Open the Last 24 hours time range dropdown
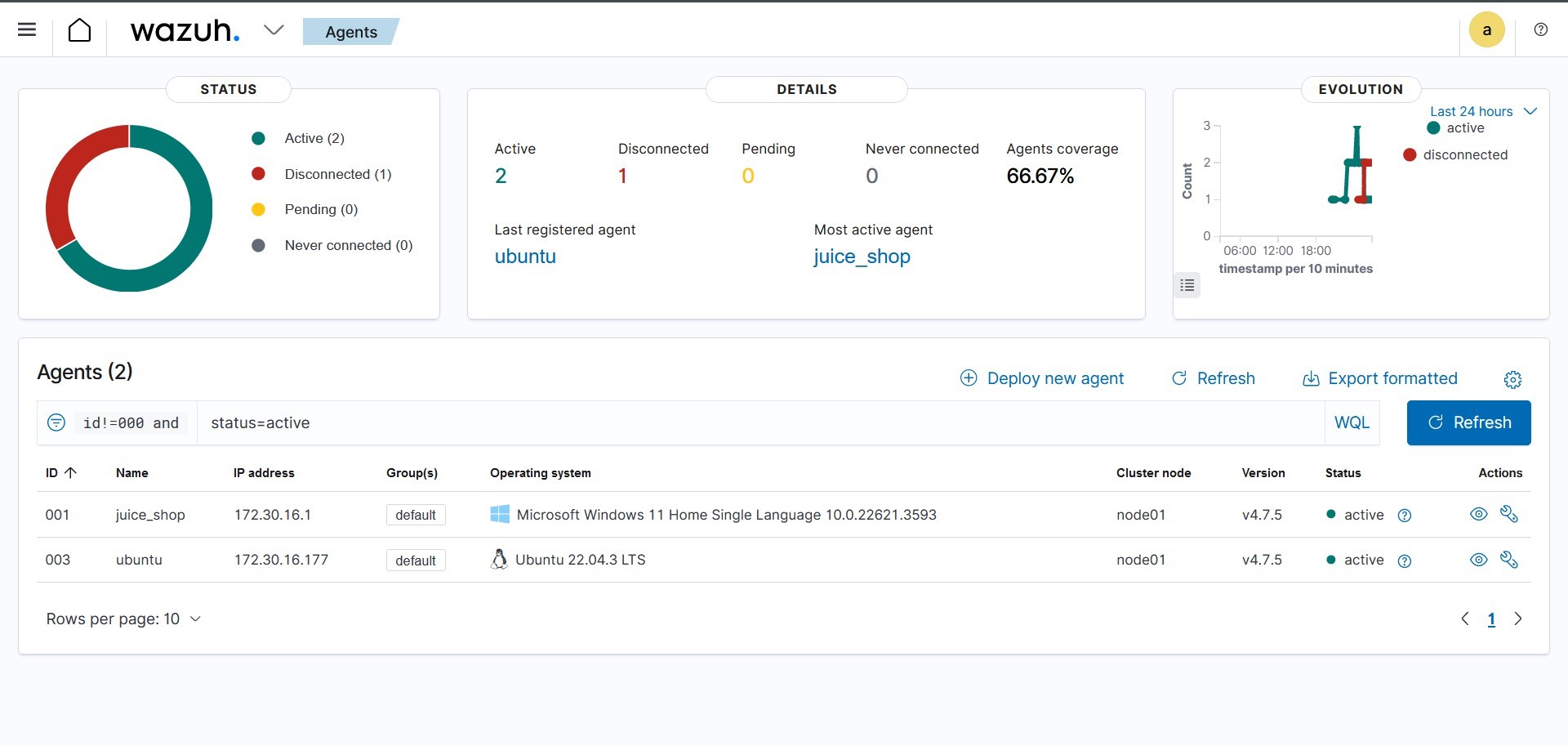 click(1482, 111)
